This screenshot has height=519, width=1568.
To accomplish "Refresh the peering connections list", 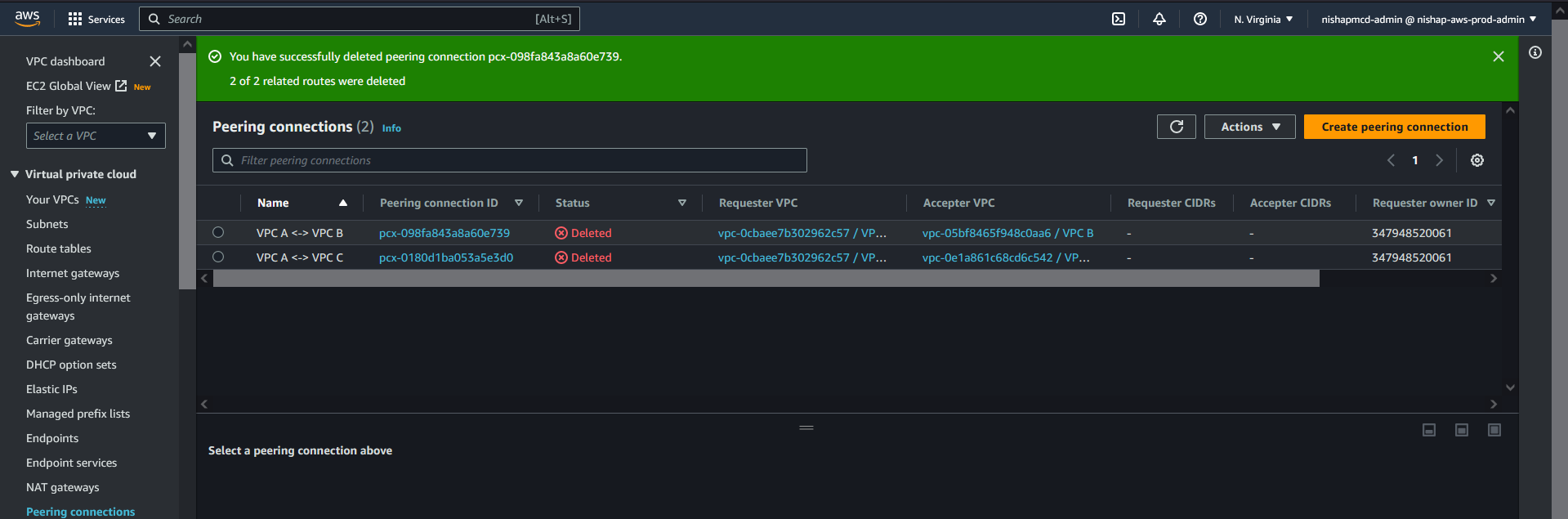I will pyautogui.click(x=1176, y=127).
